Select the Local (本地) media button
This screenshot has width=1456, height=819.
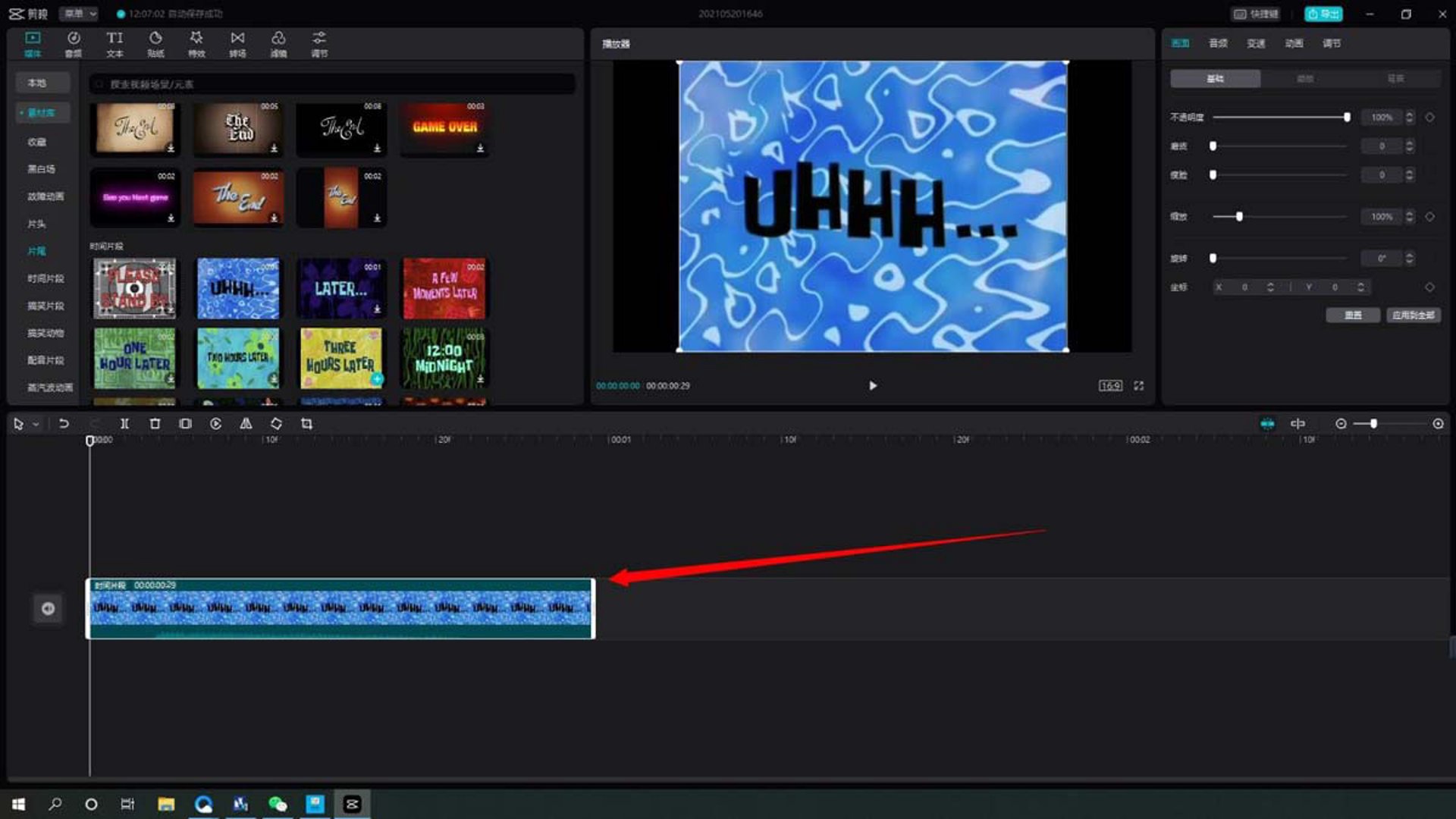42,83
